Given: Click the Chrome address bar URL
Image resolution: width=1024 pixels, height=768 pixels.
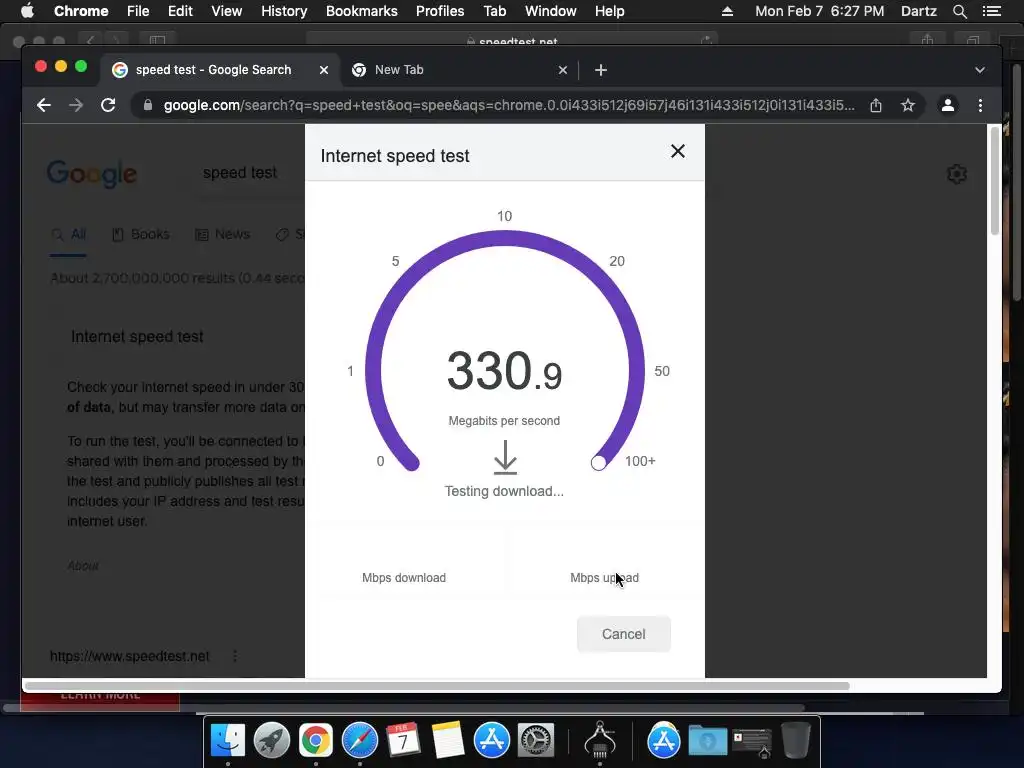Looking at the screenshot, I should (509, 105).
